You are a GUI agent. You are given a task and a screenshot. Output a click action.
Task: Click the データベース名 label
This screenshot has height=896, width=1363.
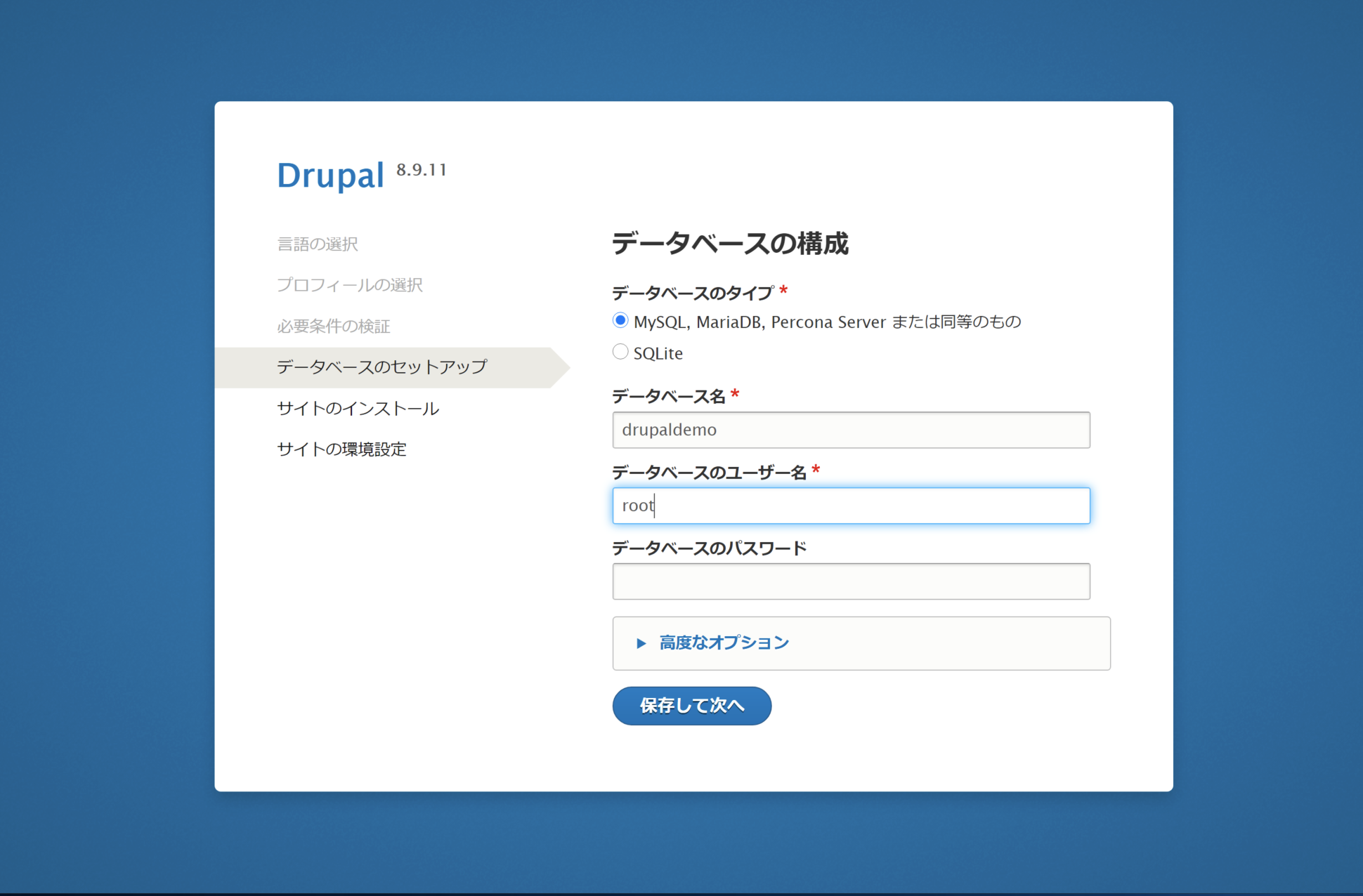(668, 396)
